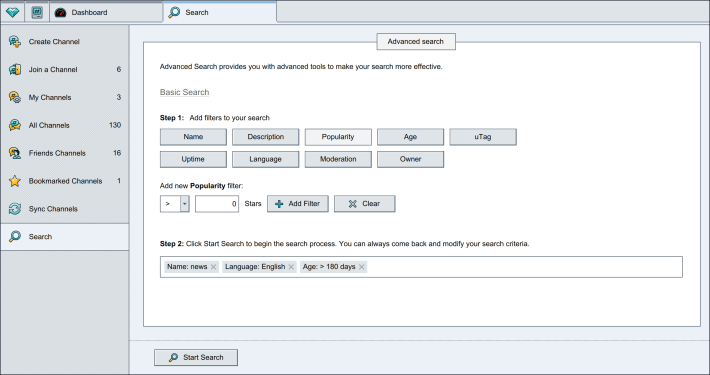710x375 pixels.
Task: Remove the 'Name: news' filter tag
Action: pos(213,267)
